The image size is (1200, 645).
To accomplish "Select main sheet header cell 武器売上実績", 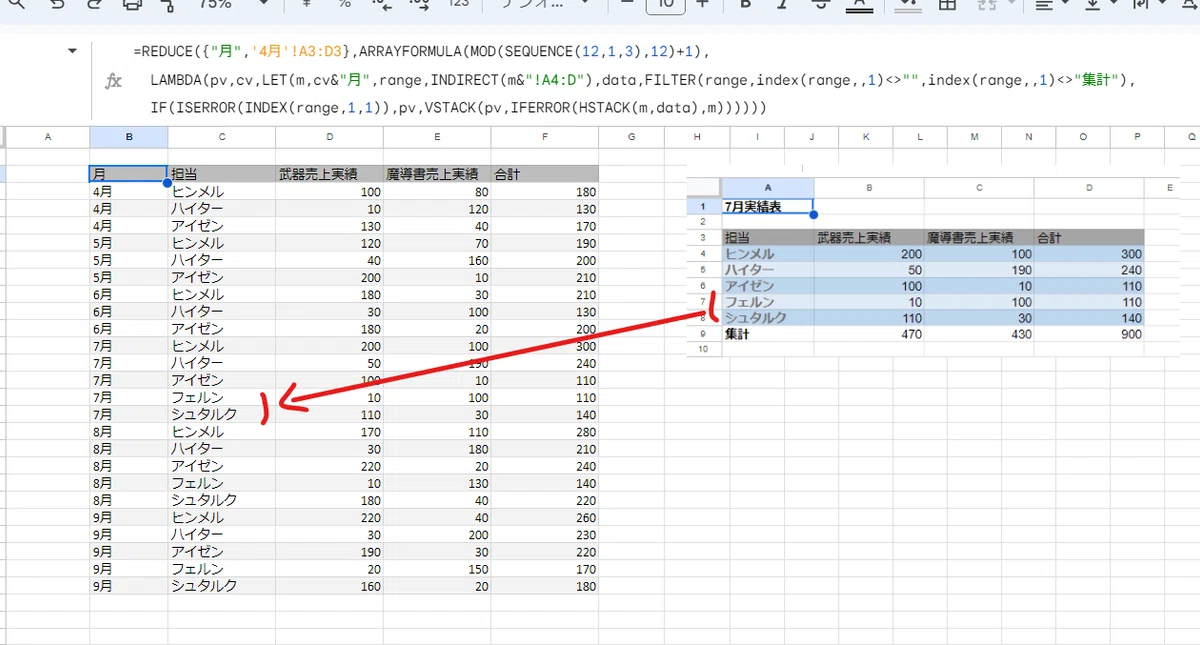I will tap(330, 174).
